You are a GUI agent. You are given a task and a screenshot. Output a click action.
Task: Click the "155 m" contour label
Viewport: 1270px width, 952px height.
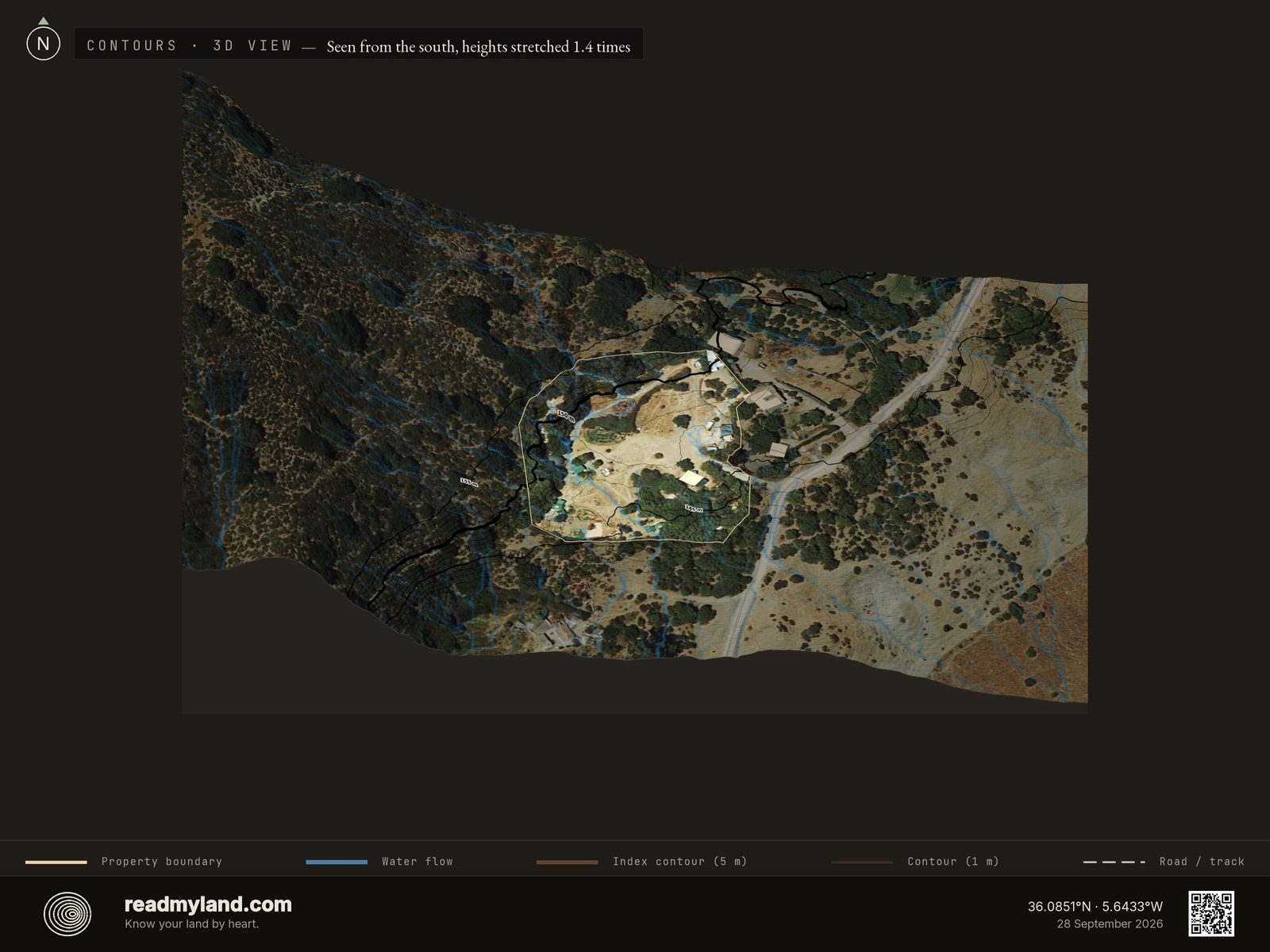[469, 482]
